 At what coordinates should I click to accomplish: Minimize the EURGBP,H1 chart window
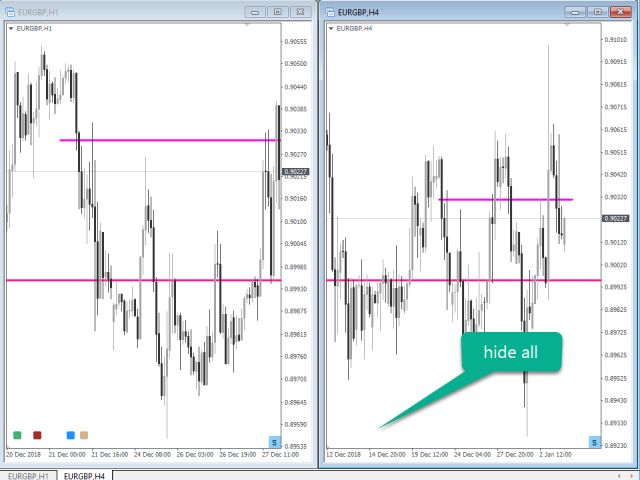point(255,12)
